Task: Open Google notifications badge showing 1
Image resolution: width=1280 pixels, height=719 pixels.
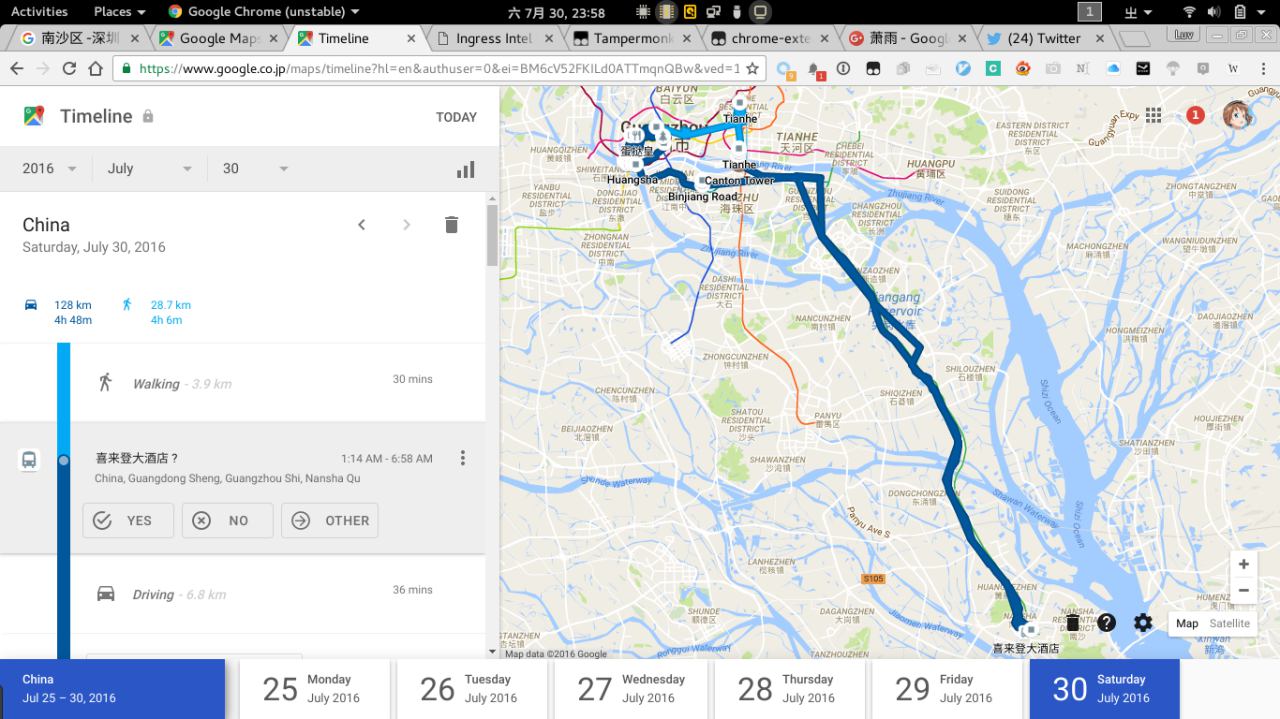Action: (x=1195, y=115)
